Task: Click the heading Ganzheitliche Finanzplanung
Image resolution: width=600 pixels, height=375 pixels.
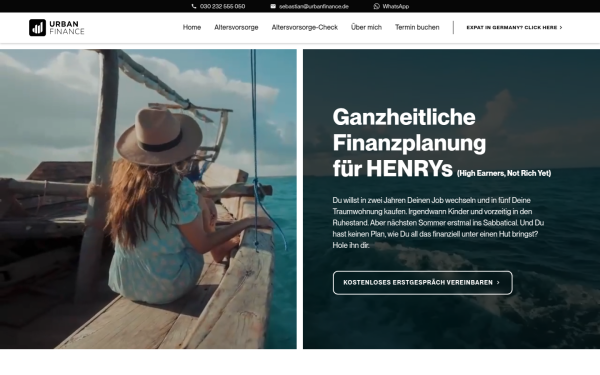Action: [x=409, y=130]
